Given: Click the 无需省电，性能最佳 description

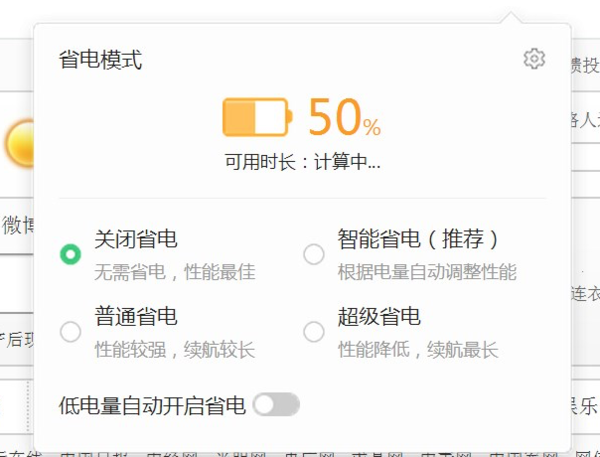Looking at the screenshot, I should click(x=175, y=272).
